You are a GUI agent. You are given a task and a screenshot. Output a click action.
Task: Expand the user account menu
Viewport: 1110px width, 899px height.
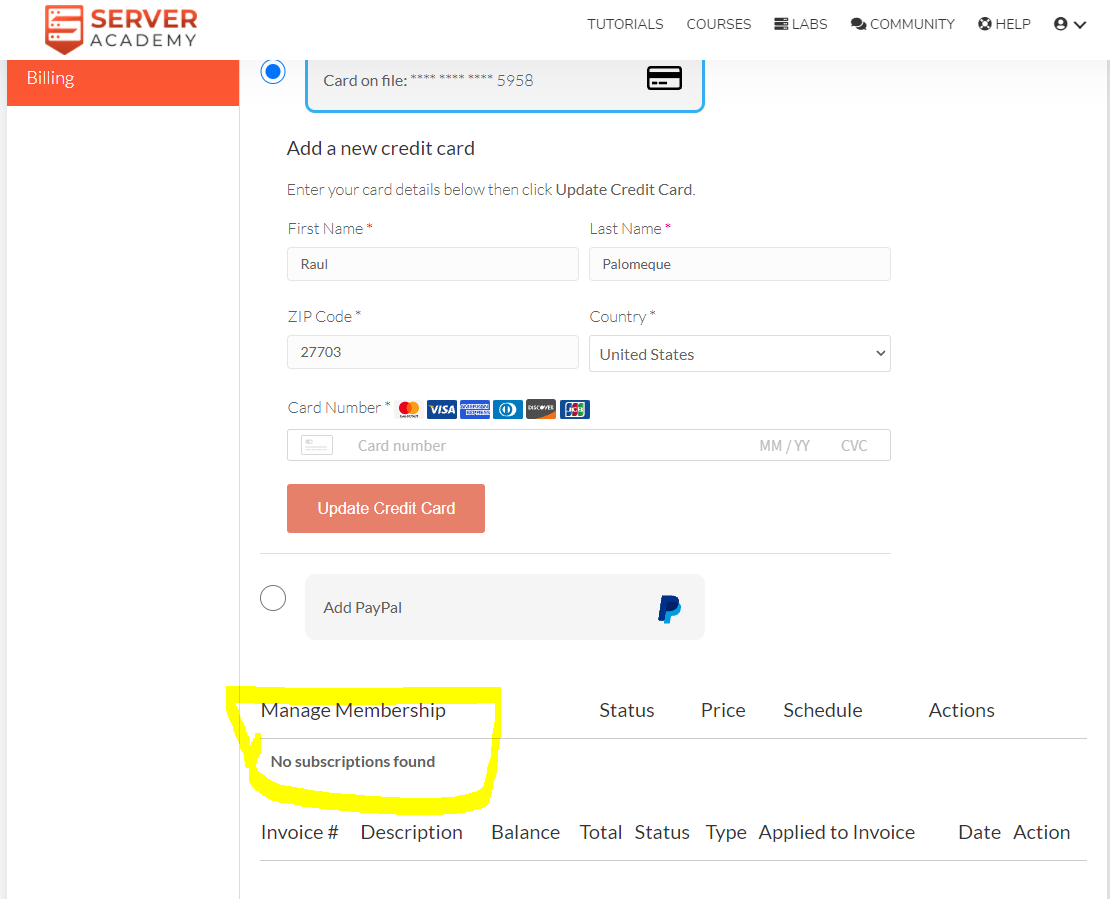tap(1069, 24)
